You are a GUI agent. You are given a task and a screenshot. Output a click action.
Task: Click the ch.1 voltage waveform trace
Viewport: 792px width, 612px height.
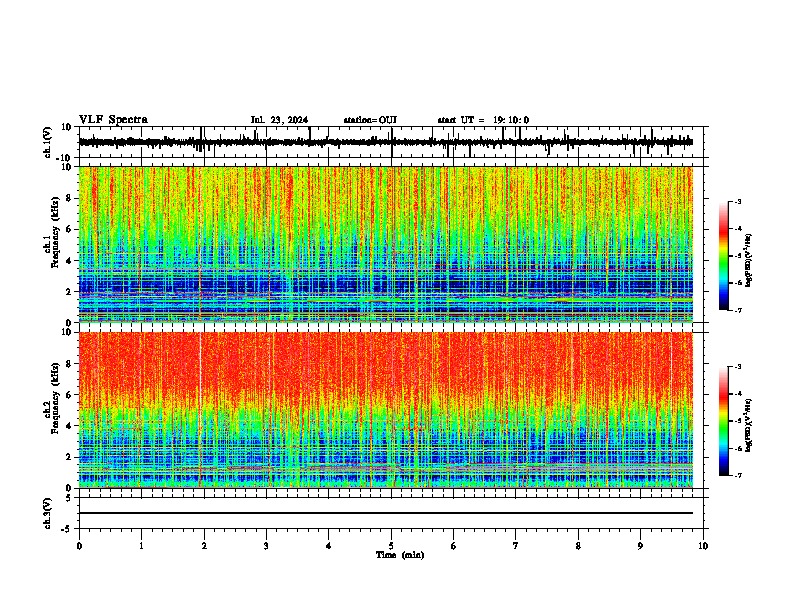click(386, 142)
